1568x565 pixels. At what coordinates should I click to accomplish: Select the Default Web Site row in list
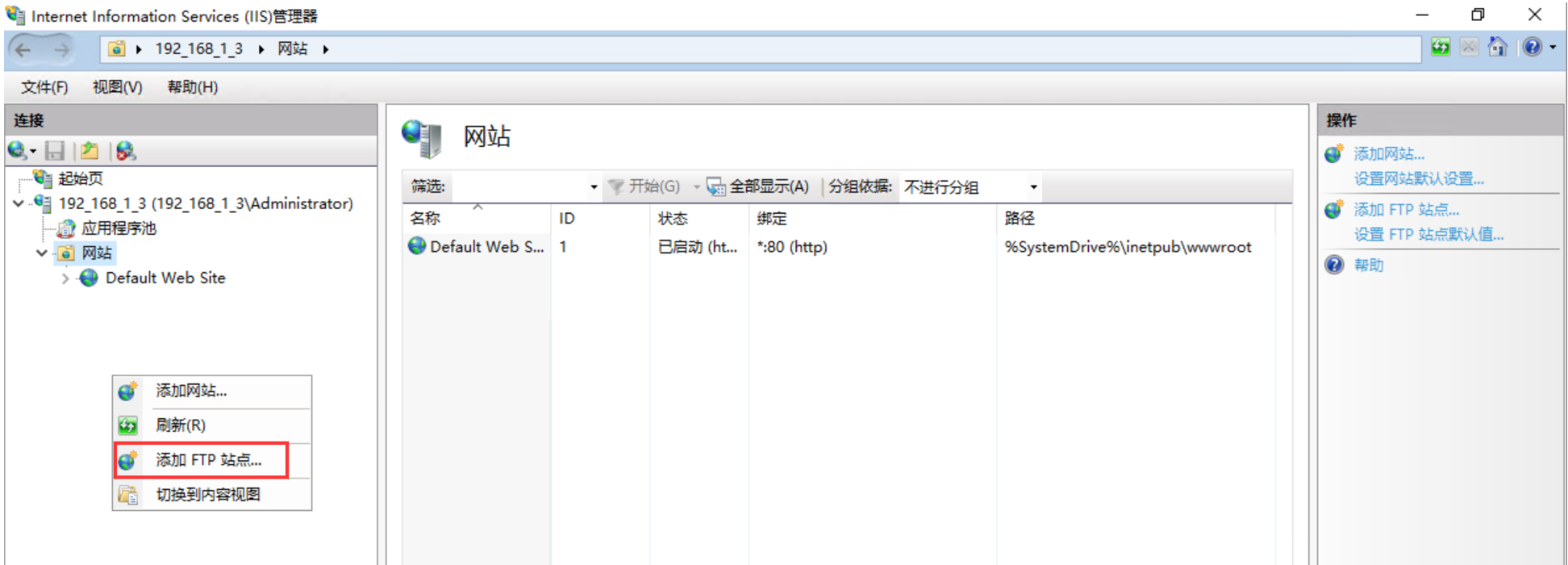tap(839, 247)
